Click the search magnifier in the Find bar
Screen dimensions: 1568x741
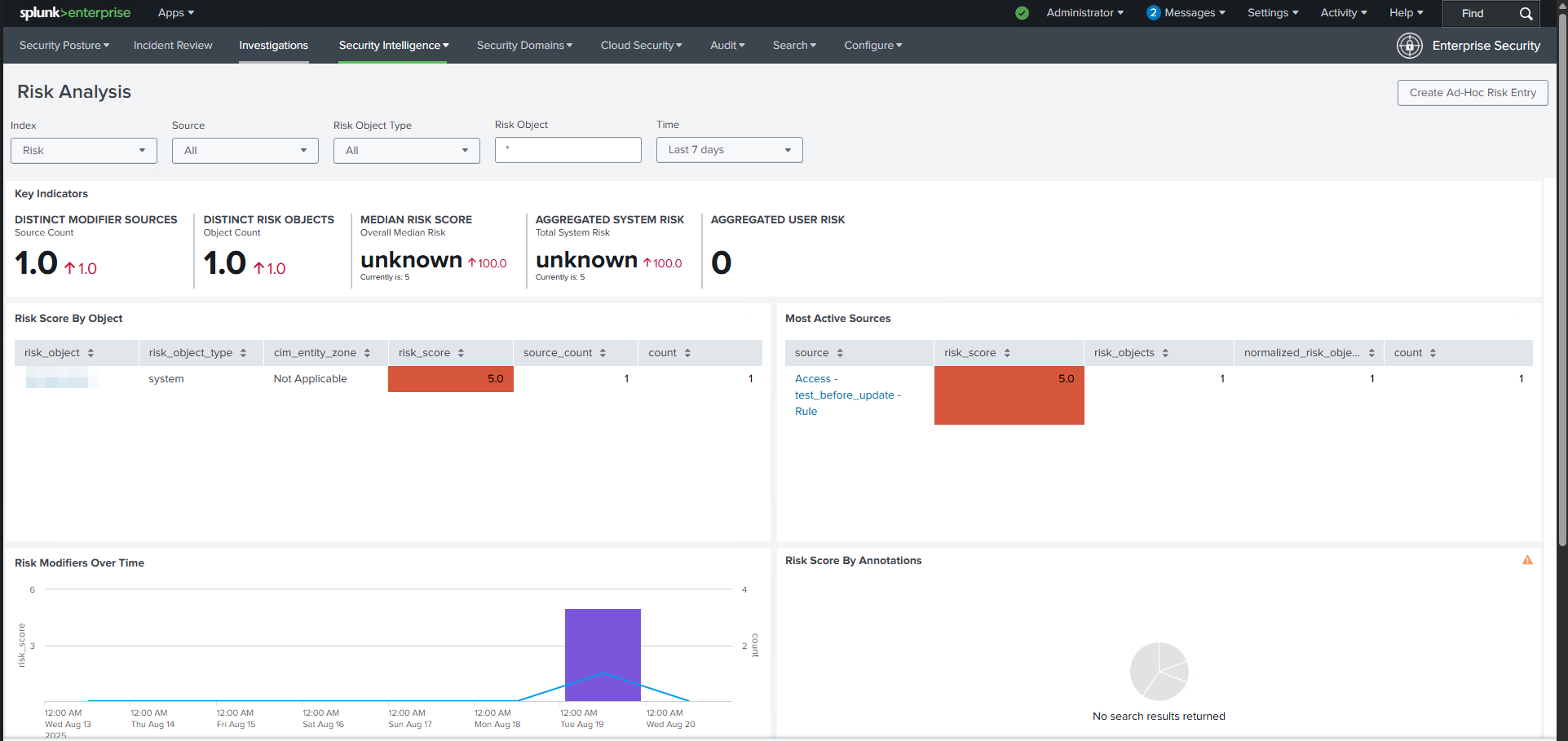[1526, 13]
